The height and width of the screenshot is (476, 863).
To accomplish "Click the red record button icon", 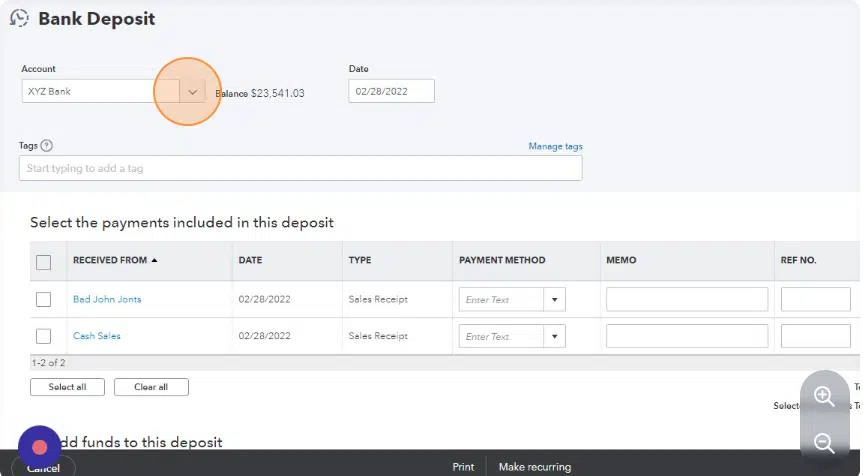I will [x=39, y=447].
